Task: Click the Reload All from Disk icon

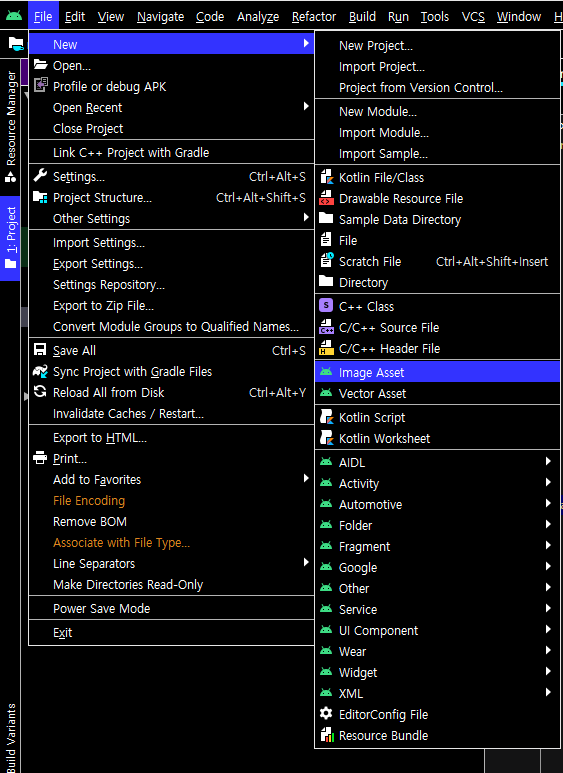Action: [40, 392]
